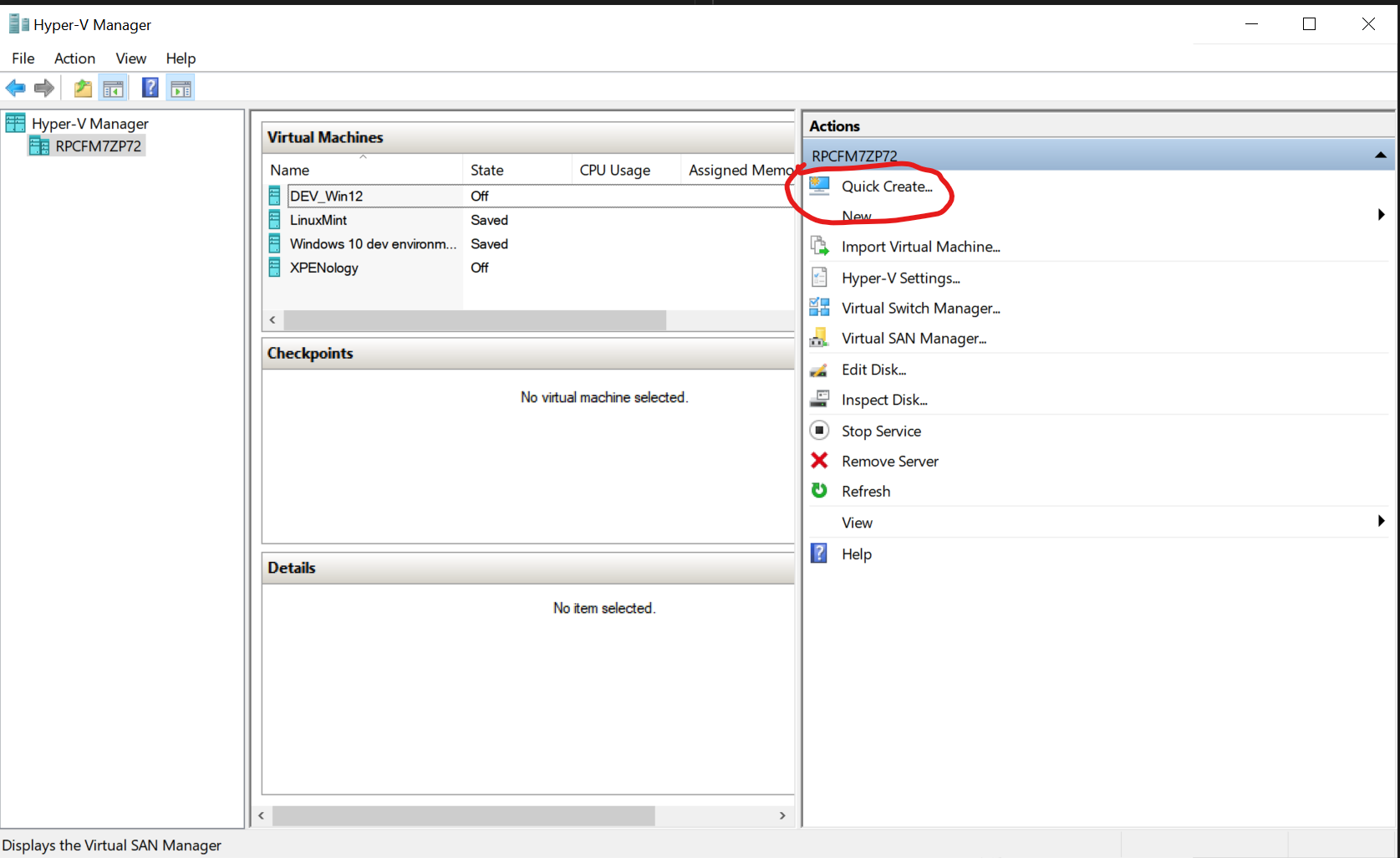Toggle the console tree visibility toolbar icon
This screenshot has height=858, width=1400.
[x=113, y=87]
